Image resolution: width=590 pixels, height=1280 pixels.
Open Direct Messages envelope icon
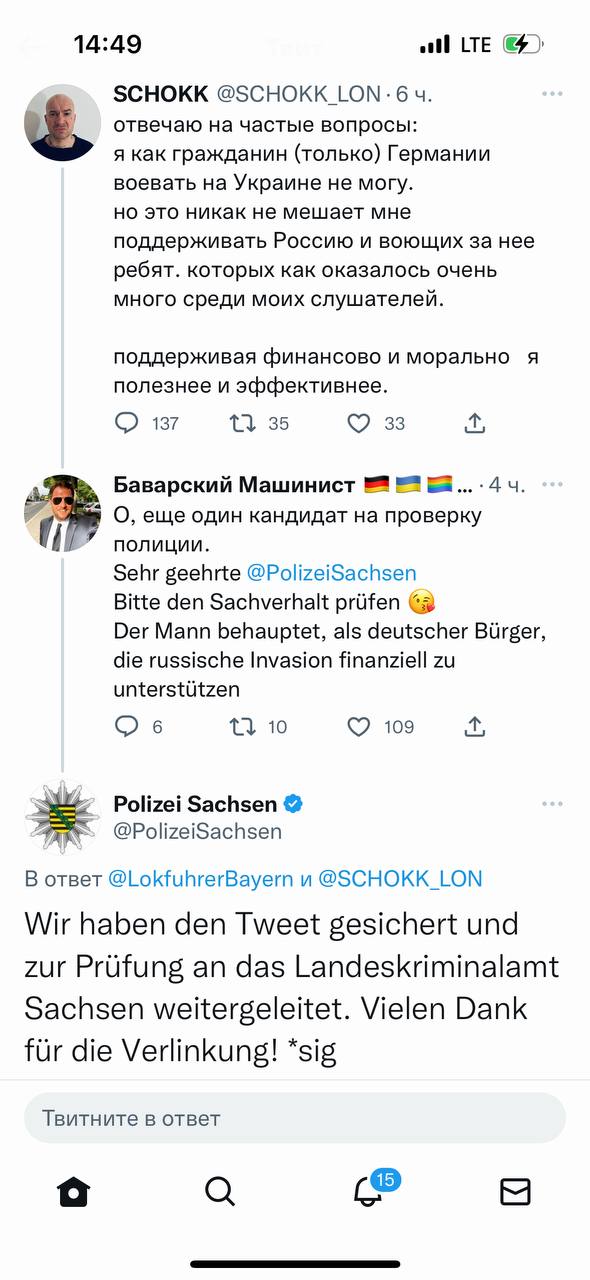(516, 1192)
